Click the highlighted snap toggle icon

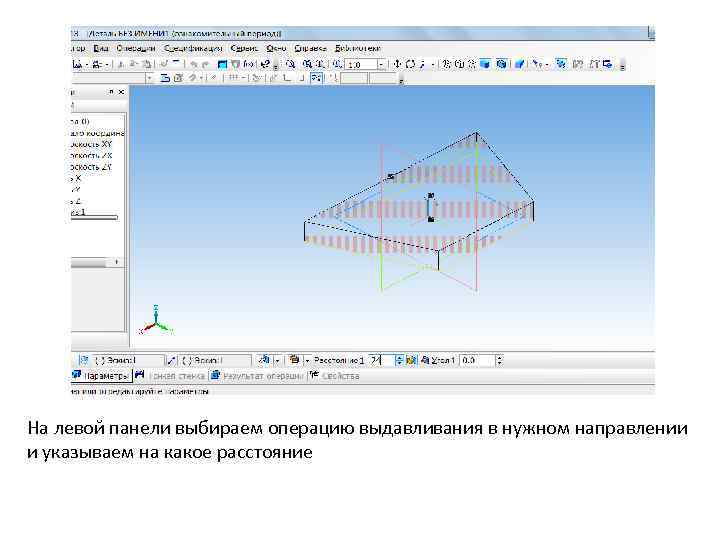(x=316, y=78)
